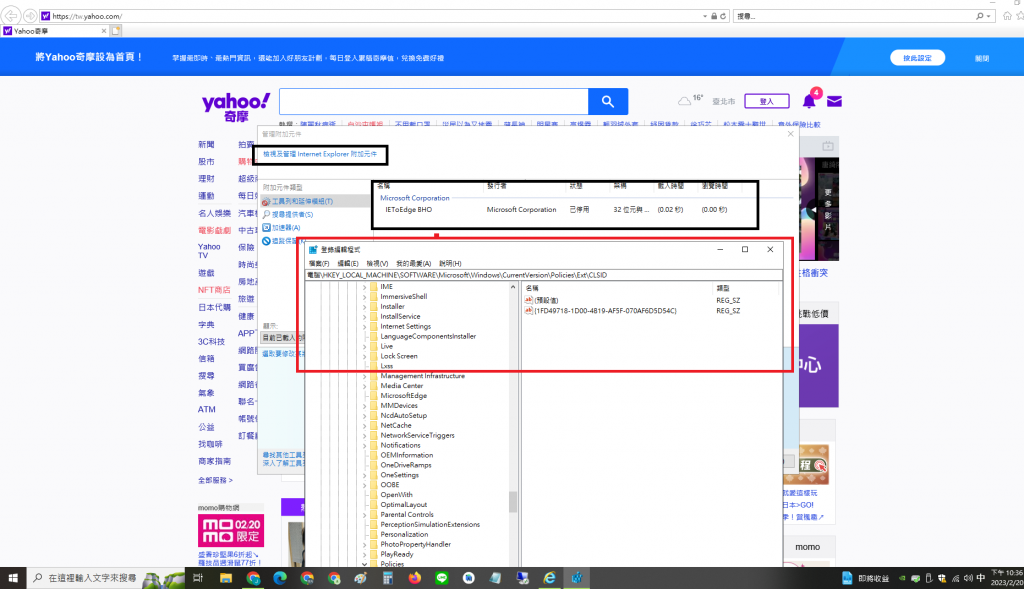Click the Yahoo search input field
Screen dimensions: 1024x589
(434, 101)
